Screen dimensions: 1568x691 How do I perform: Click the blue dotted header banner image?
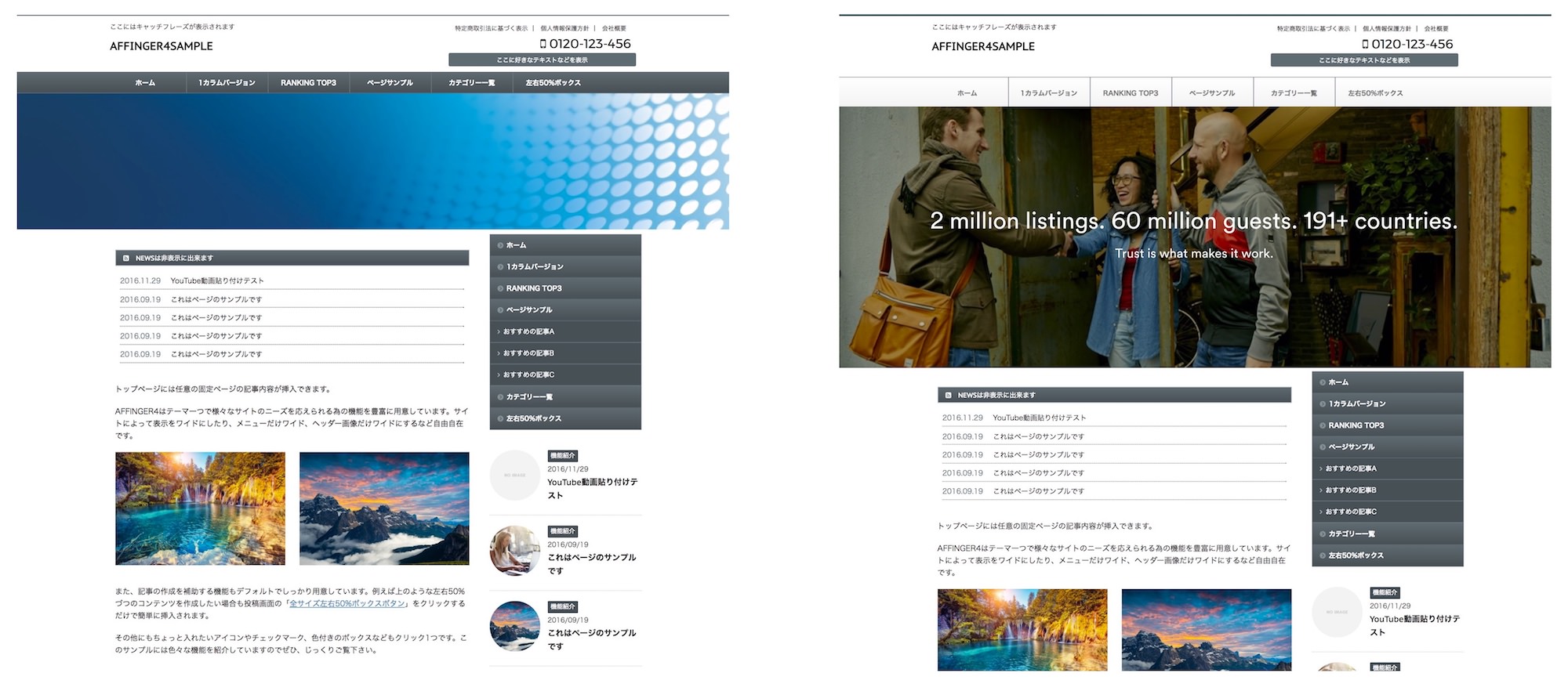coord(372,161)
